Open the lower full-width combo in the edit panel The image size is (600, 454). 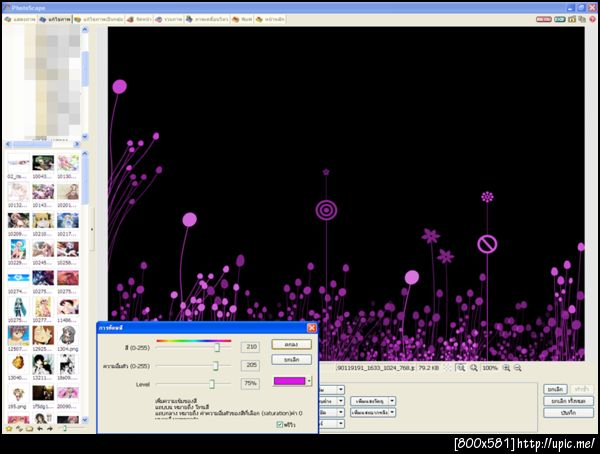pyautogui.click(x=373, y=412)
